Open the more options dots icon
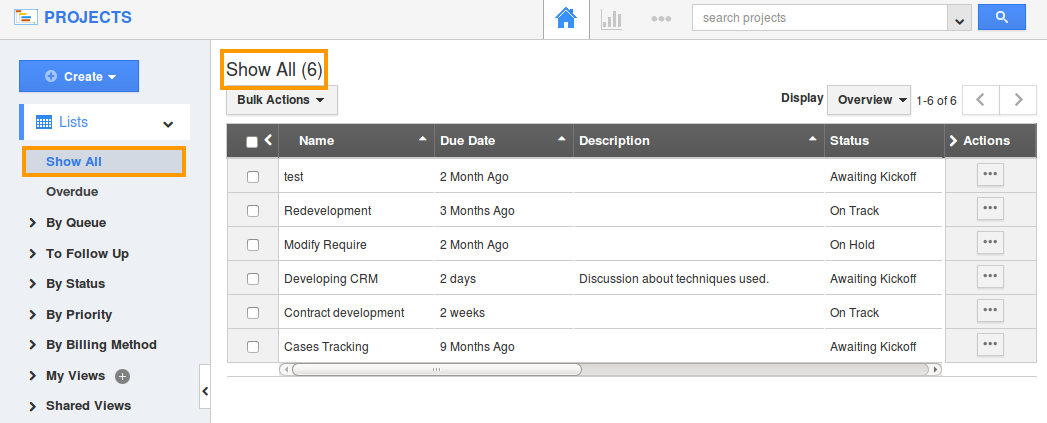 click(x=661, y=19)
